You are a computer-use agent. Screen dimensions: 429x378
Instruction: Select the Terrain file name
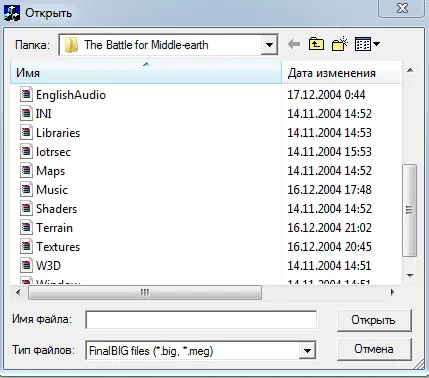[x=54, y=228]
